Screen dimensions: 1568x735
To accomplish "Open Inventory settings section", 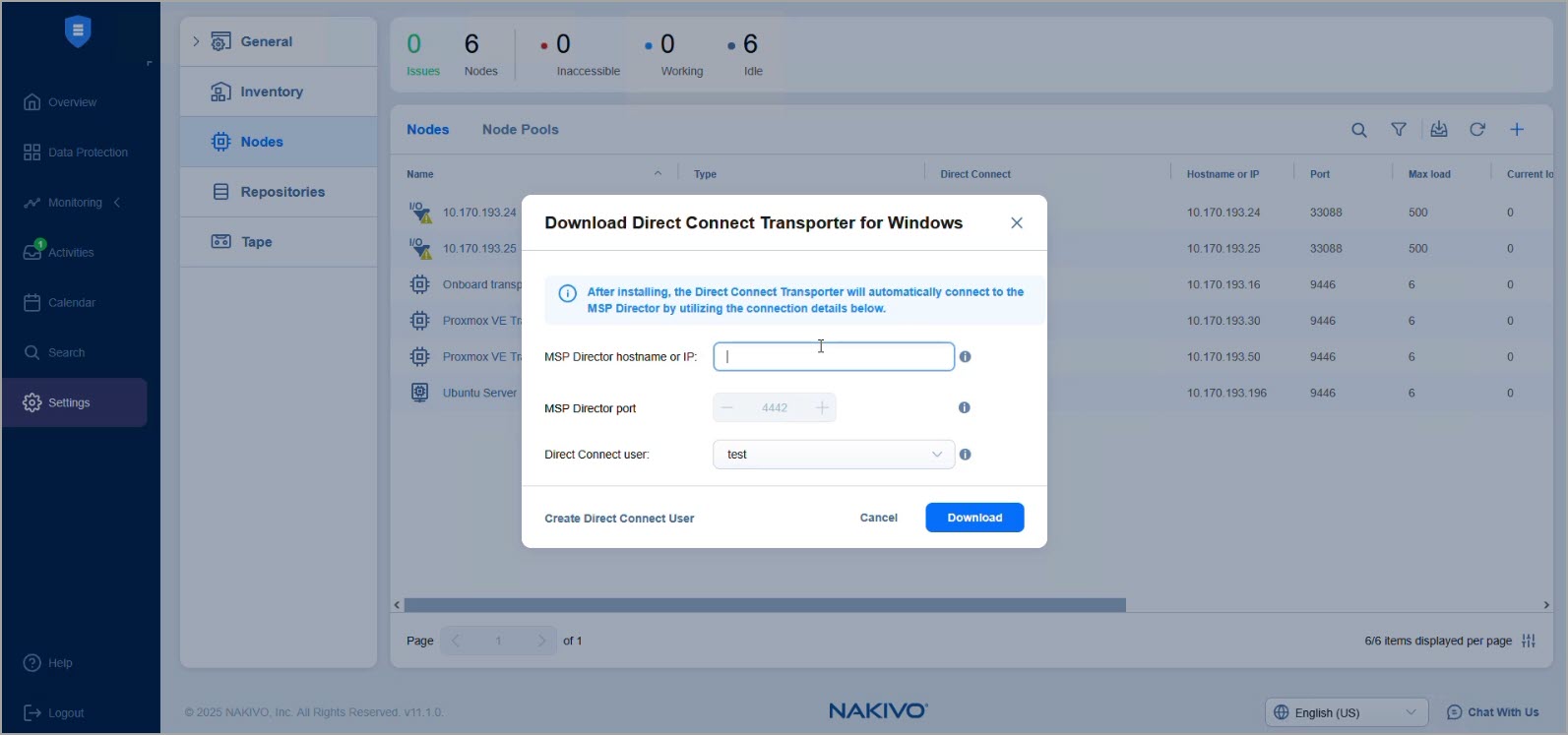I will 279,92.
